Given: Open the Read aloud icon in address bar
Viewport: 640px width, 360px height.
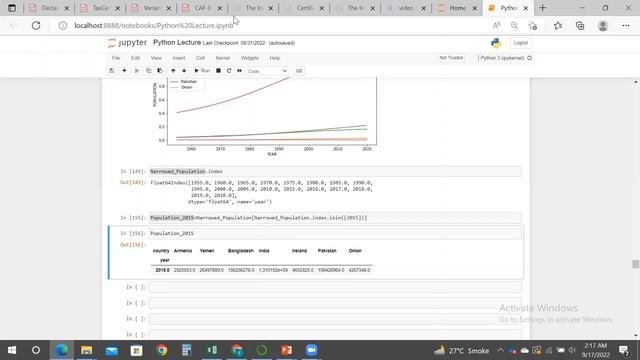Looking at the screenshot, I should click(x=496, y=26).
